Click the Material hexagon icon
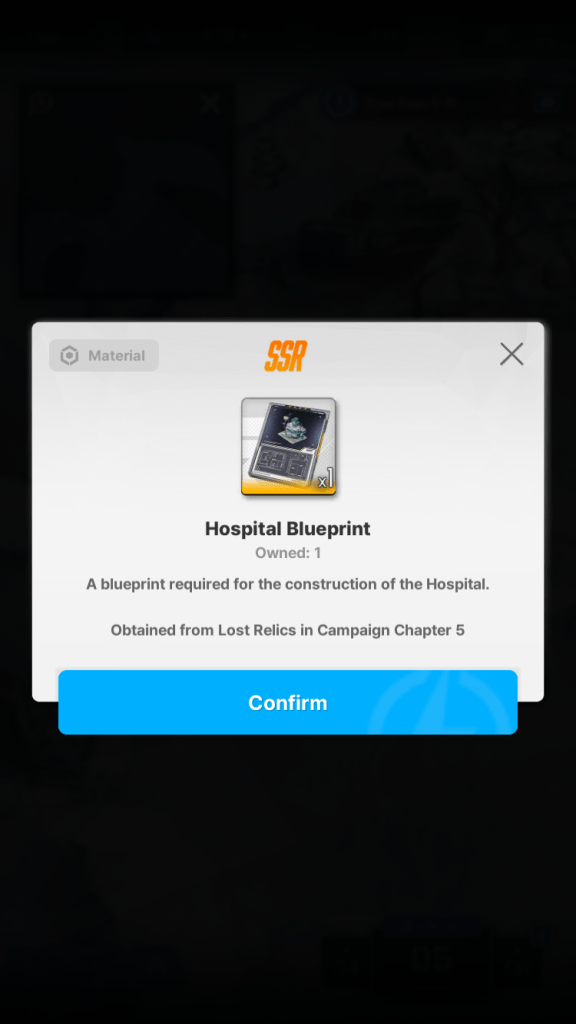Viewport: 576px width, 1024px height. (69, 355)
